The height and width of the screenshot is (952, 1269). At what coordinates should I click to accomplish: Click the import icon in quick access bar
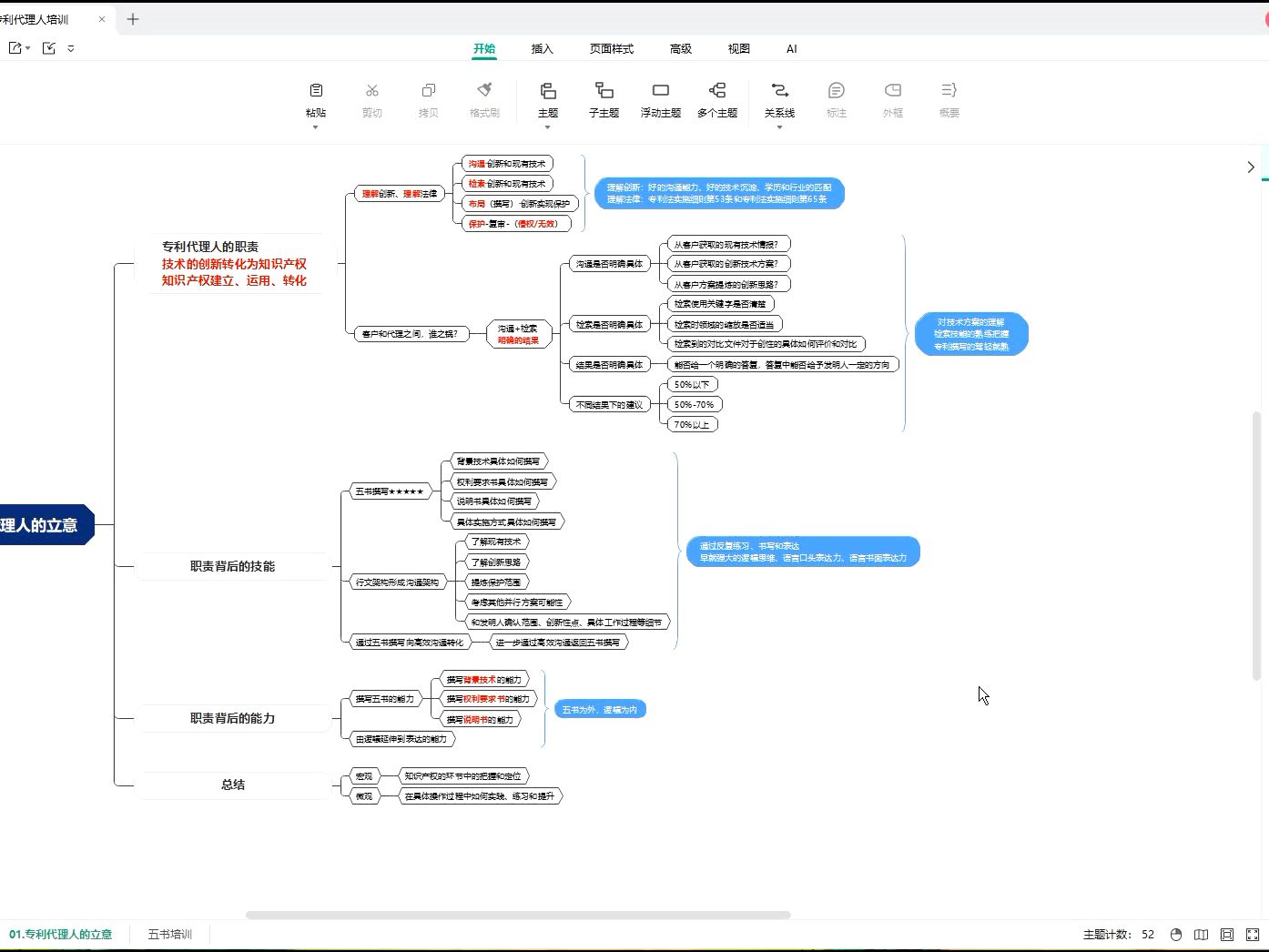[49, 48]
